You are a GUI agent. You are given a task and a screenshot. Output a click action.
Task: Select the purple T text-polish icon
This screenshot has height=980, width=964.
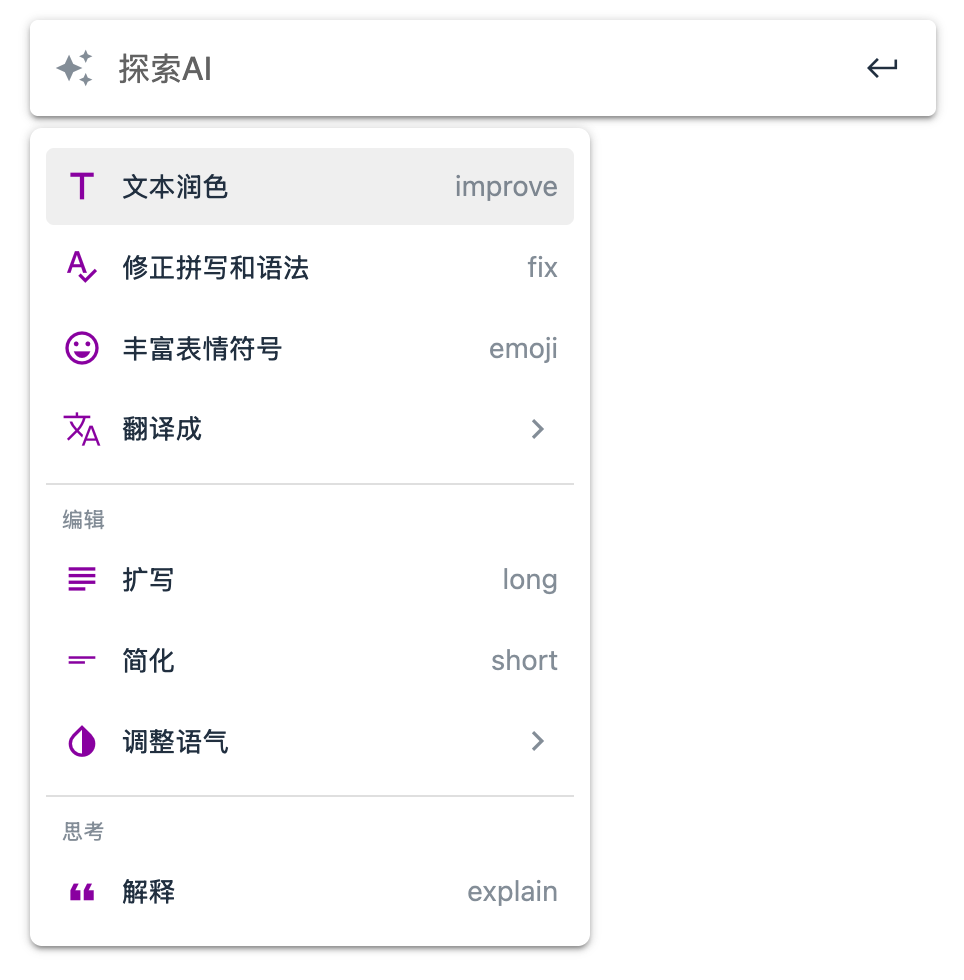80,186
